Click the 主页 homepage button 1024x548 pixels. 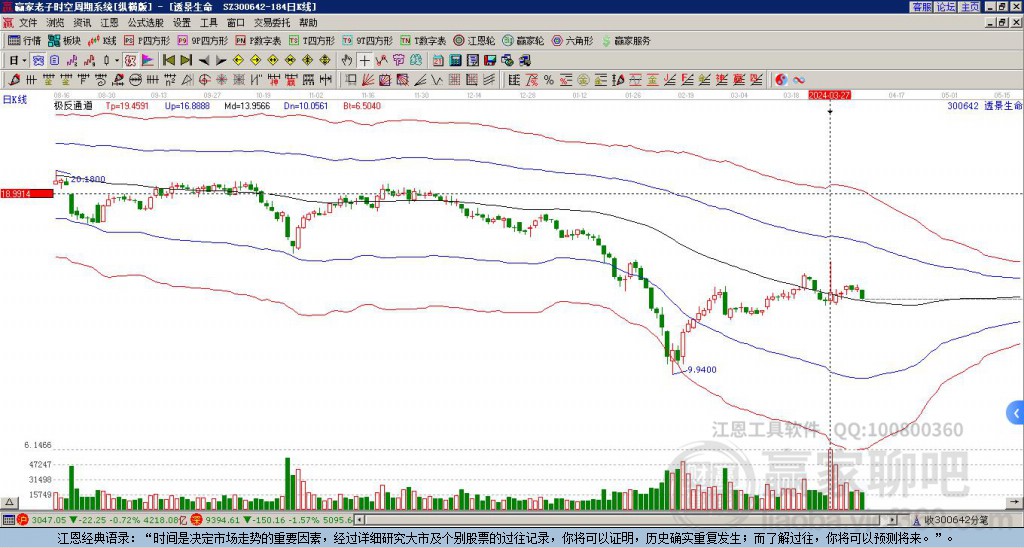(x=970, y=7)
